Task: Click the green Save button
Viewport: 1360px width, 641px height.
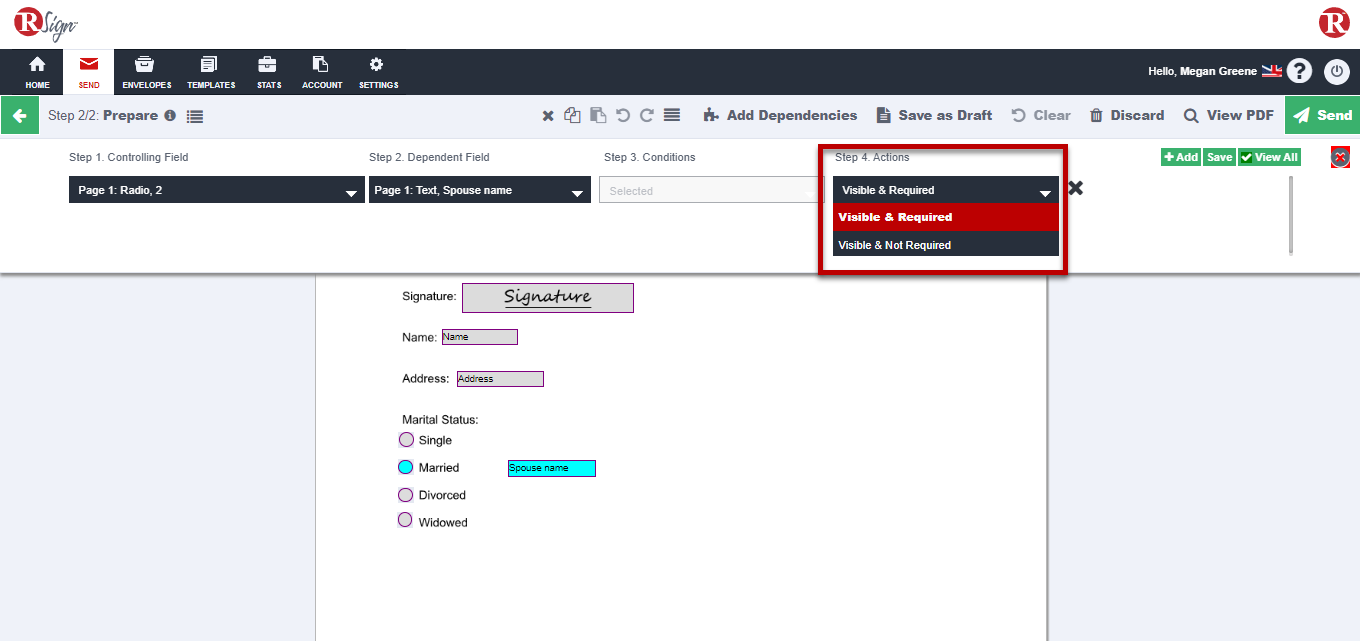Action: point(1219,157)
